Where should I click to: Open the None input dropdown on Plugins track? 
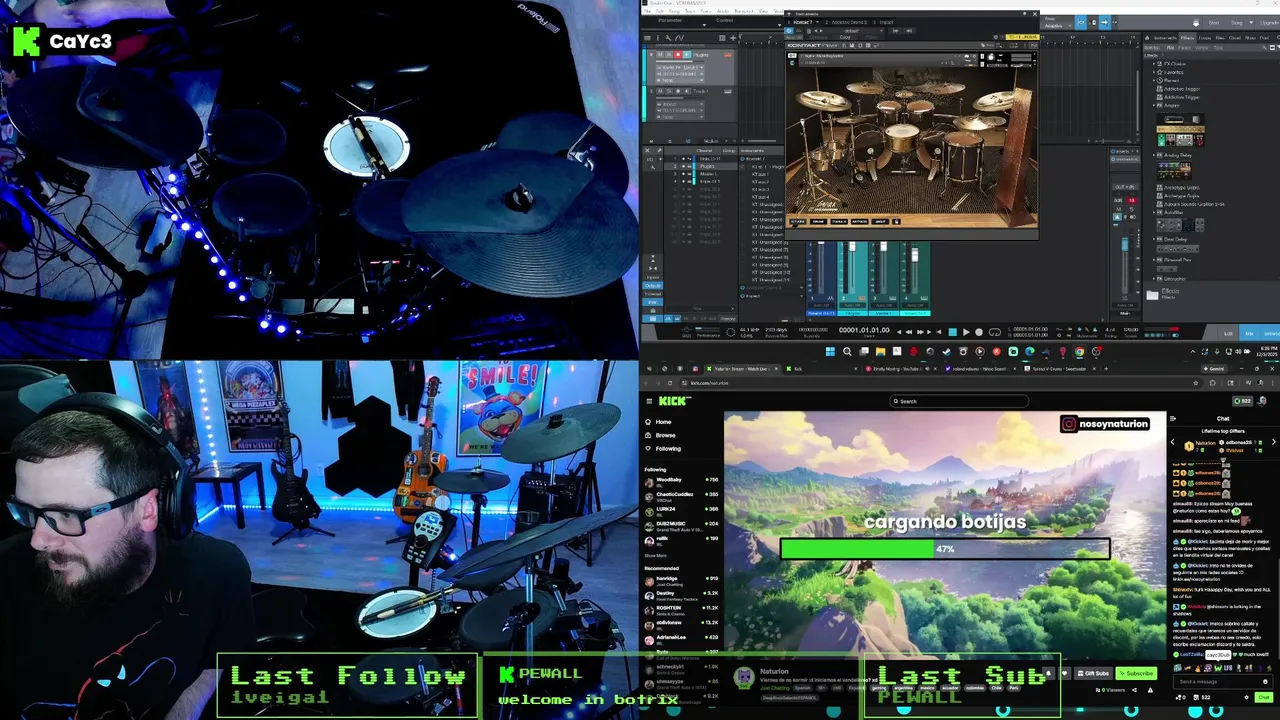pos(680,80)
